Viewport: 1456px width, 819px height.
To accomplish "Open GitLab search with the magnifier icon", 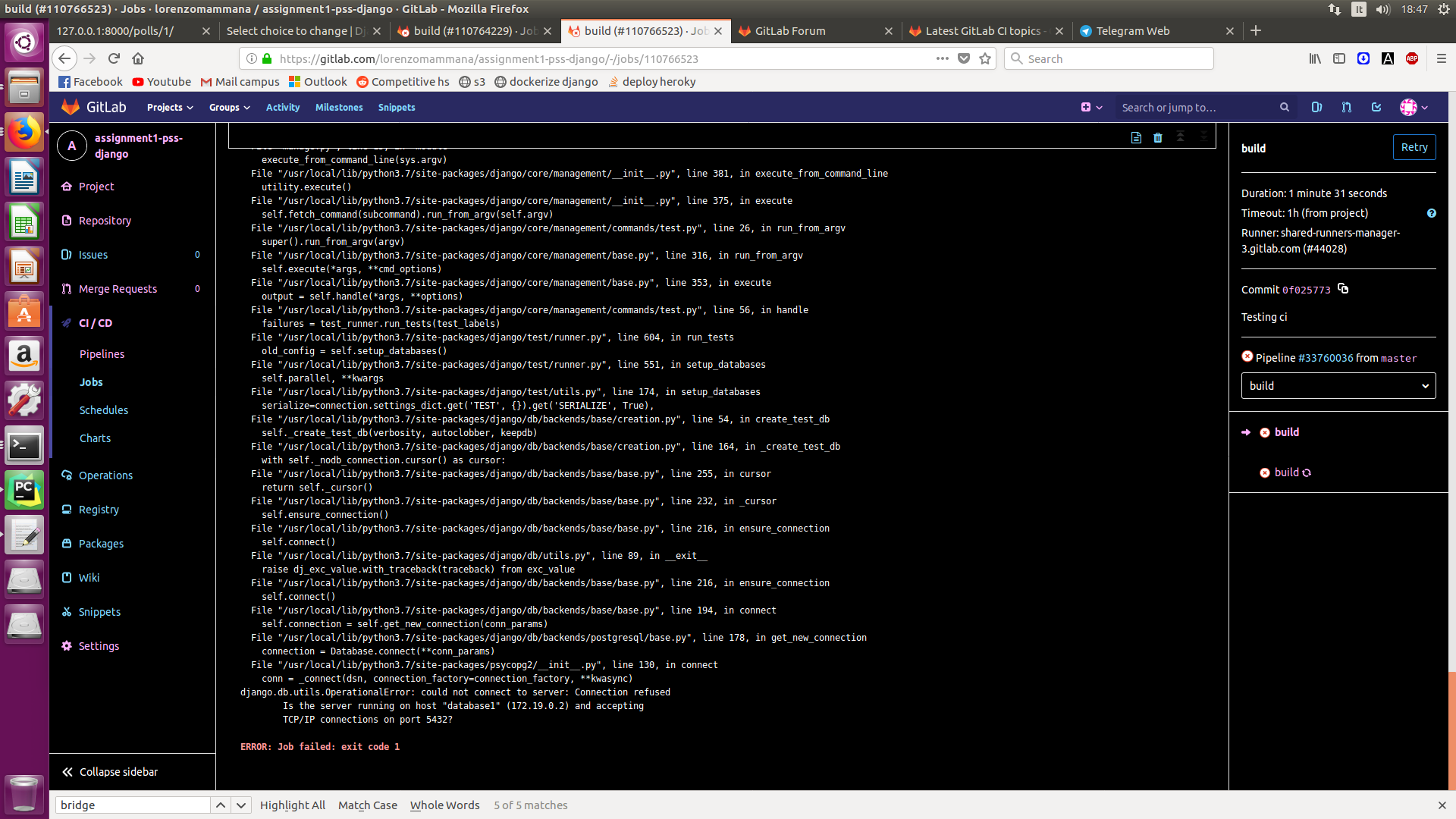I will pyautogui.click(x=1285, y=107).
